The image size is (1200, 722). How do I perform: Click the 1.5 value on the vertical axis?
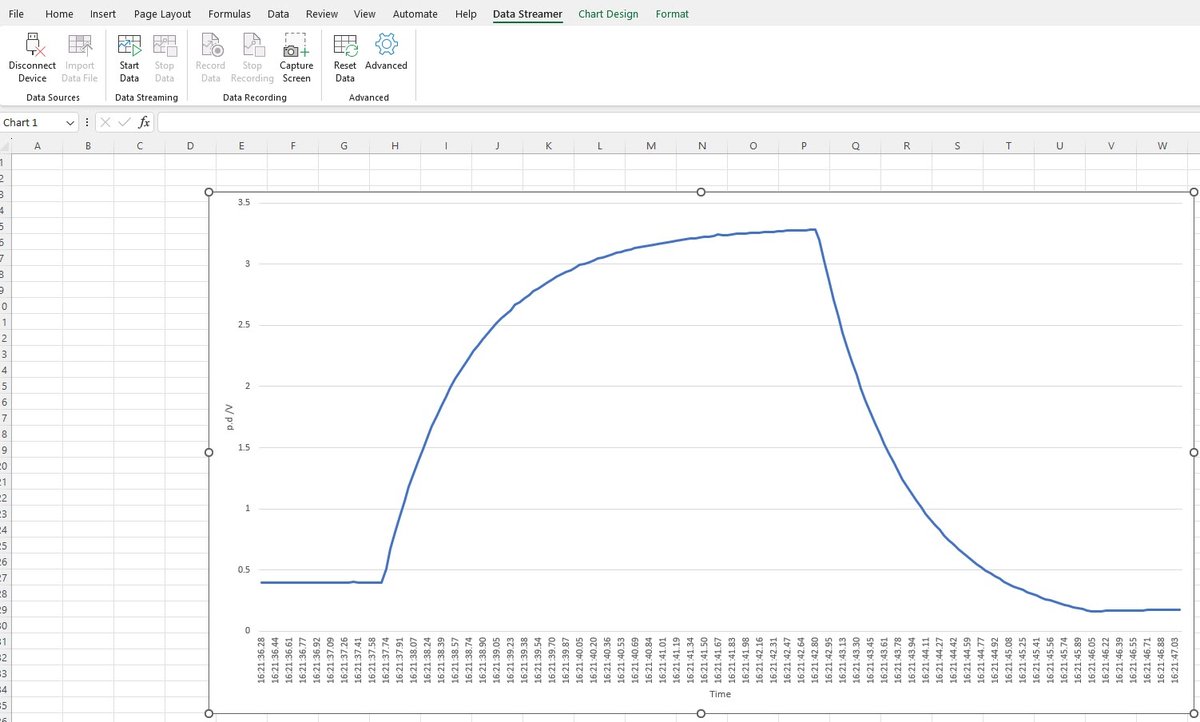243,447
